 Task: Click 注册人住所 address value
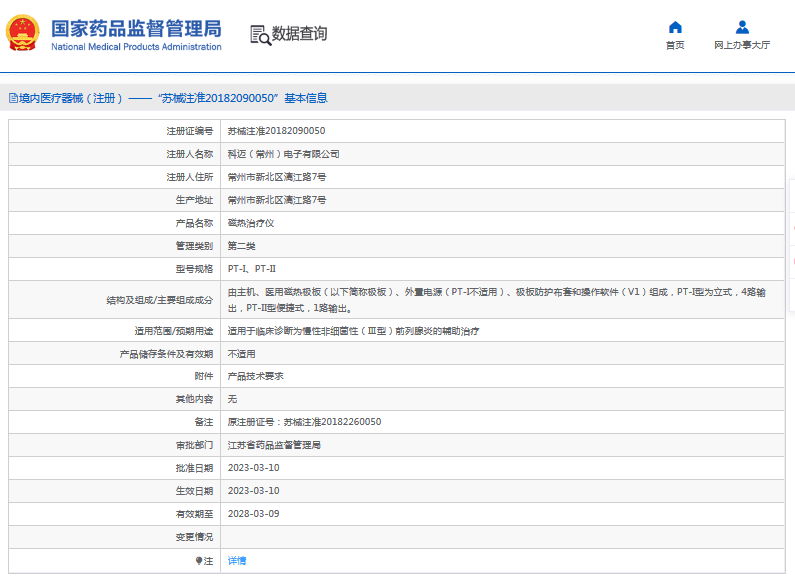click(277, 177)
